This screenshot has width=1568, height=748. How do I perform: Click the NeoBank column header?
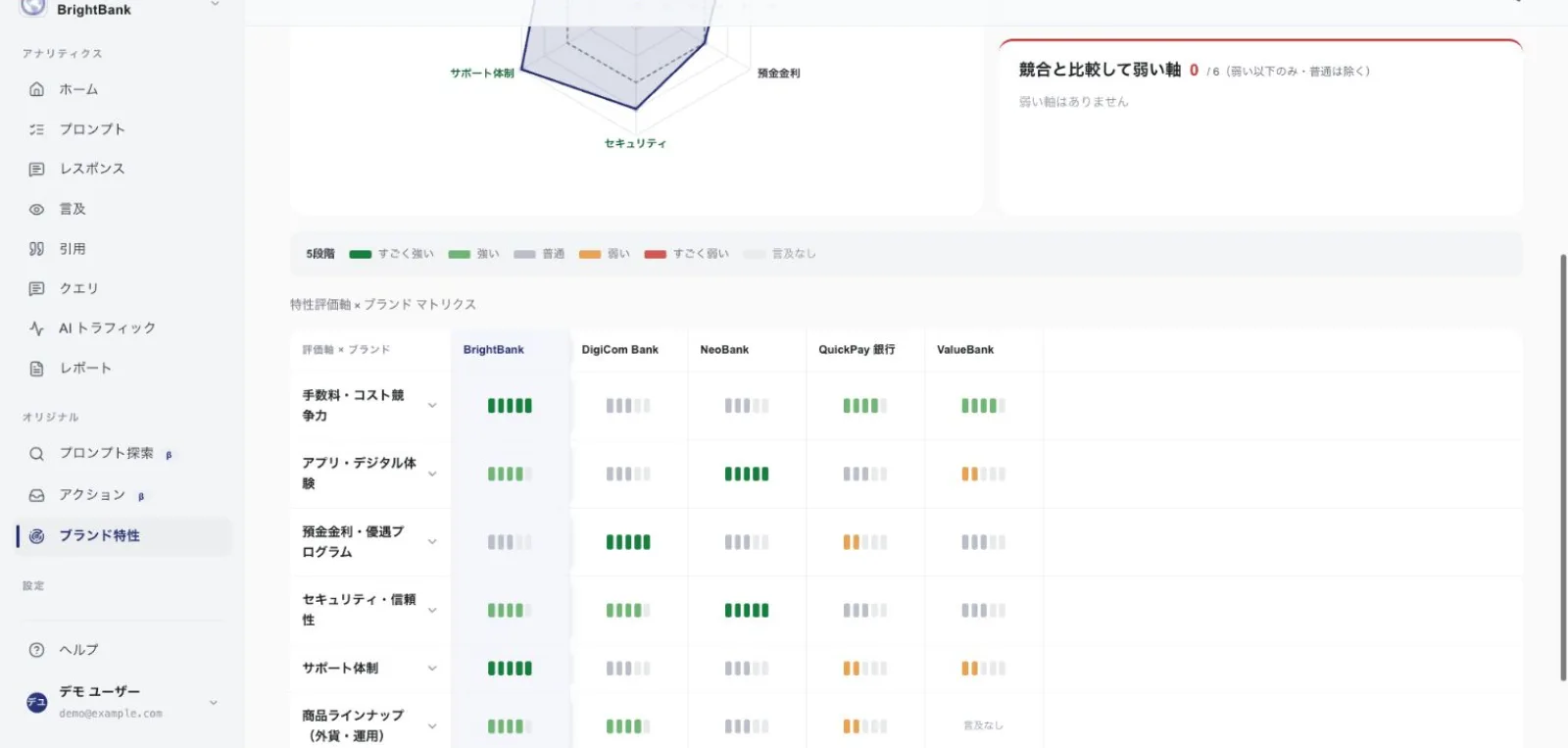click(x=724, y=350)
